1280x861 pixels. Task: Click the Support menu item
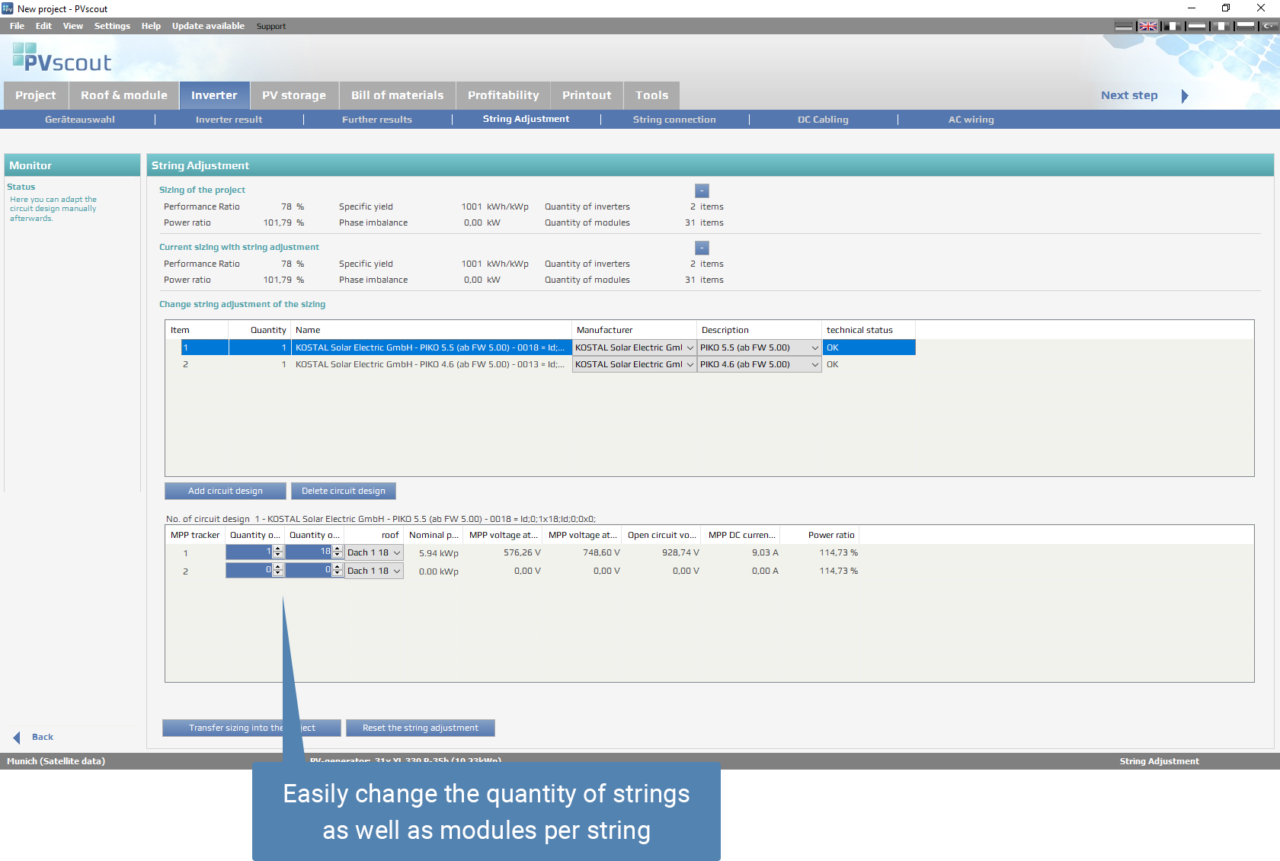(271, 26)
